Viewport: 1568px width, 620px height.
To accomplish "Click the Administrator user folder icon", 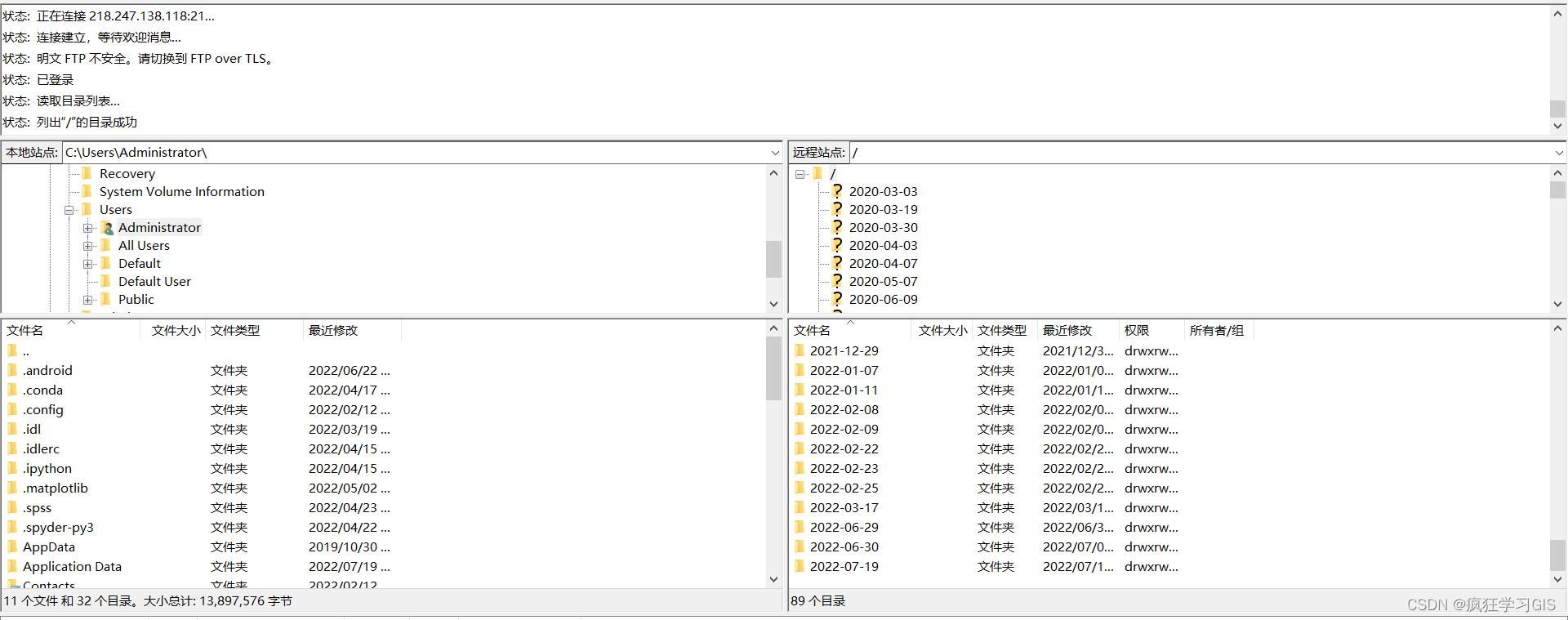I will (x=107, y=228).
